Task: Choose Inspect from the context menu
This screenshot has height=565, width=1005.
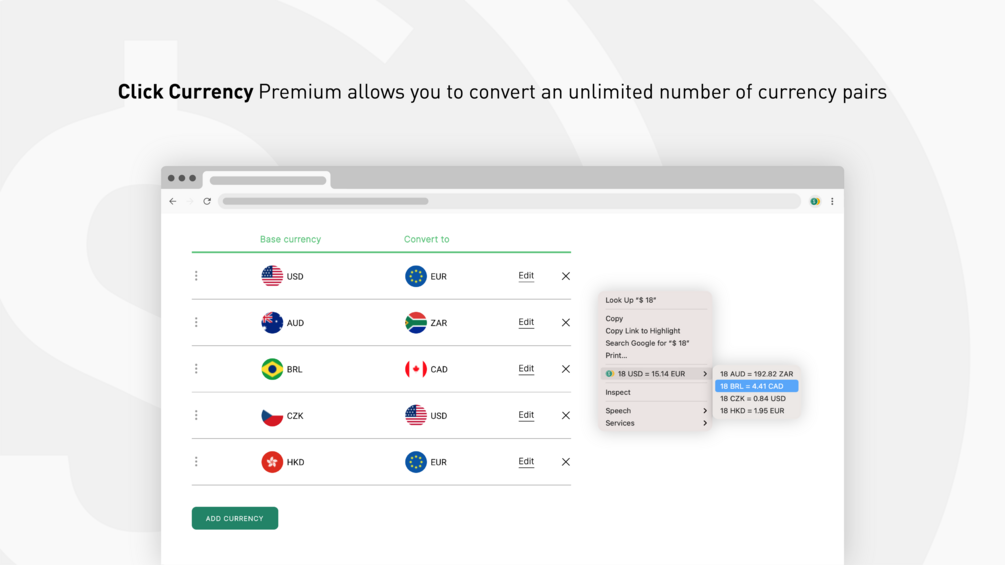Action: click(618, 392)
